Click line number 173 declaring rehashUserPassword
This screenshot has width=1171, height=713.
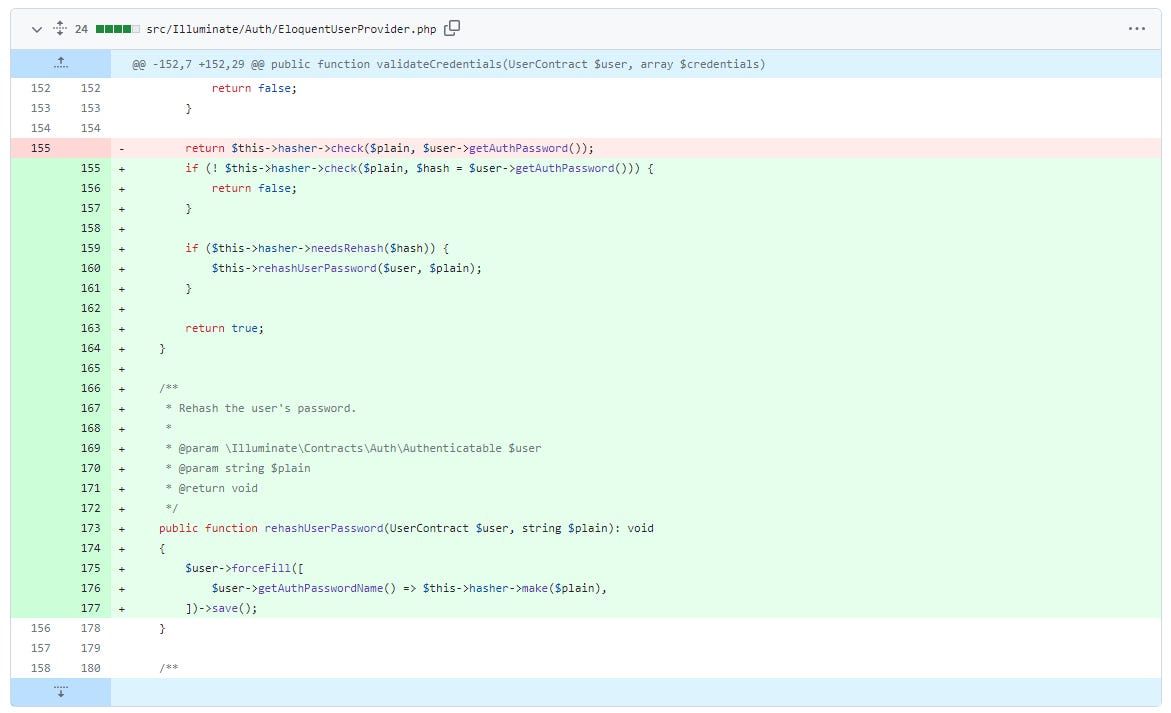click(x=90, y=528)
